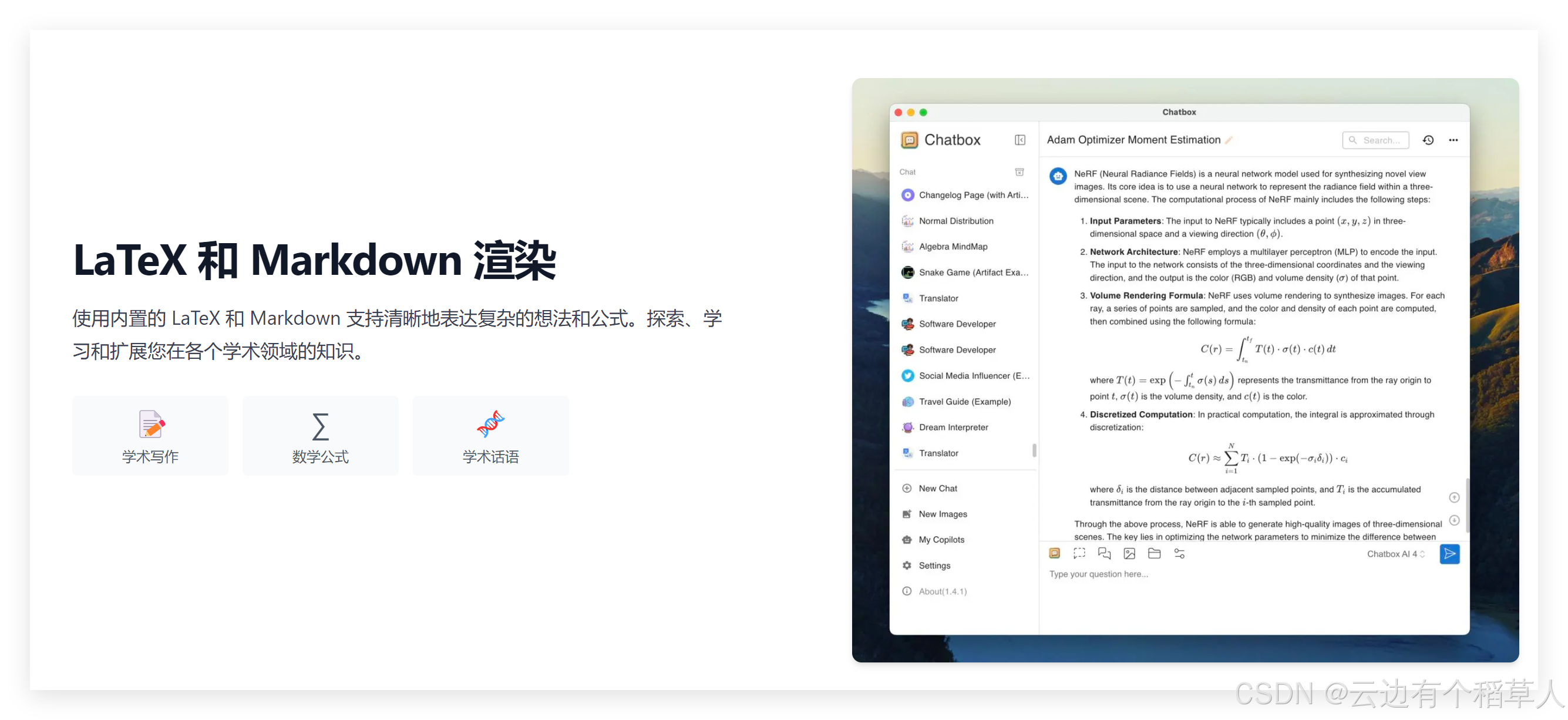Screen dimensions: 1568x720
Task: Click the 'Network Architecture' bold text
Action: coord(1134,251)
